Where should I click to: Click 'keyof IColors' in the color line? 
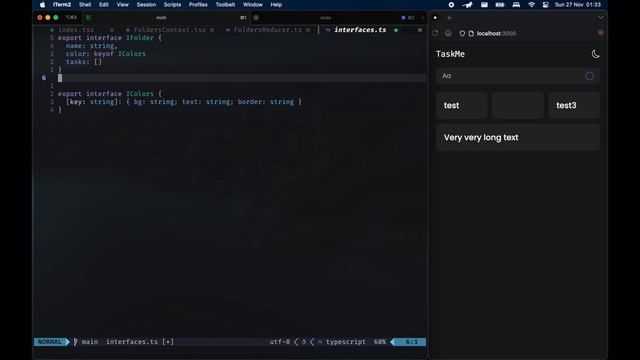tap(120, 54)
